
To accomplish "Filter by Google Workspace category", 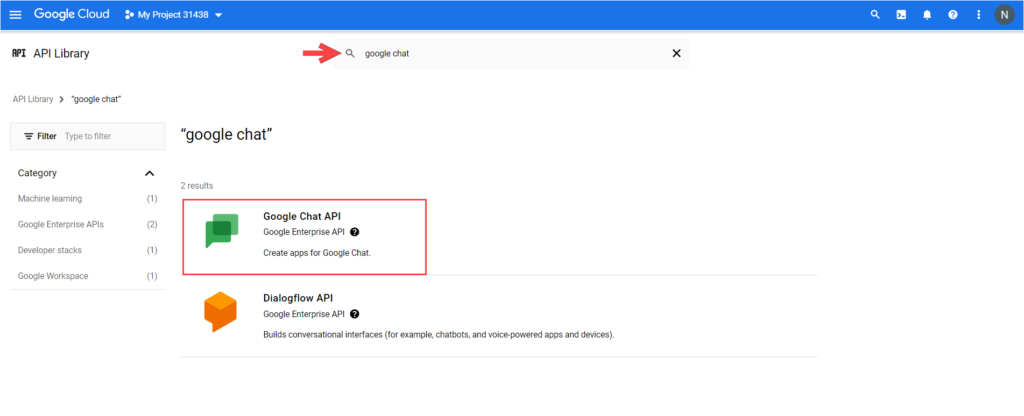I will (52, 276).
